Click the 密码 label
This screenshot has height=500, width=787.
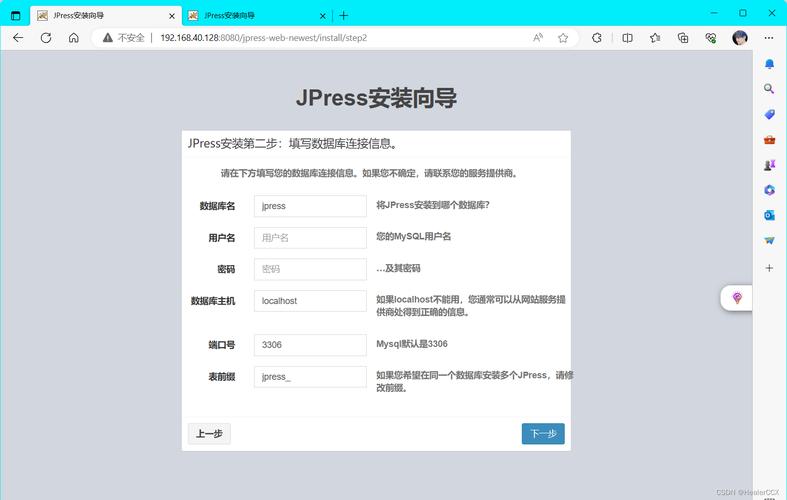tap(226, 269)
